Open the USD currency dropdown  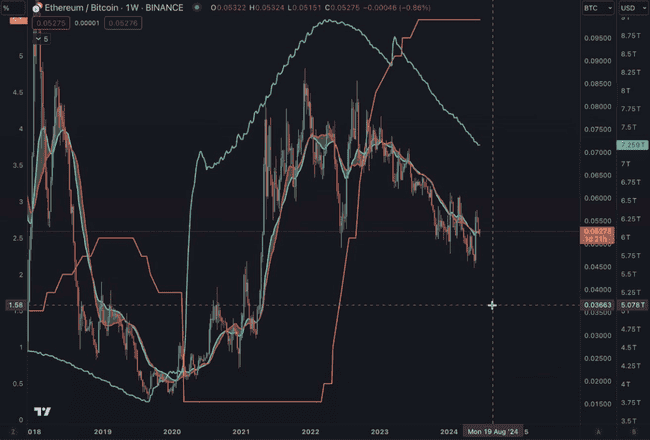coord(633,8)
